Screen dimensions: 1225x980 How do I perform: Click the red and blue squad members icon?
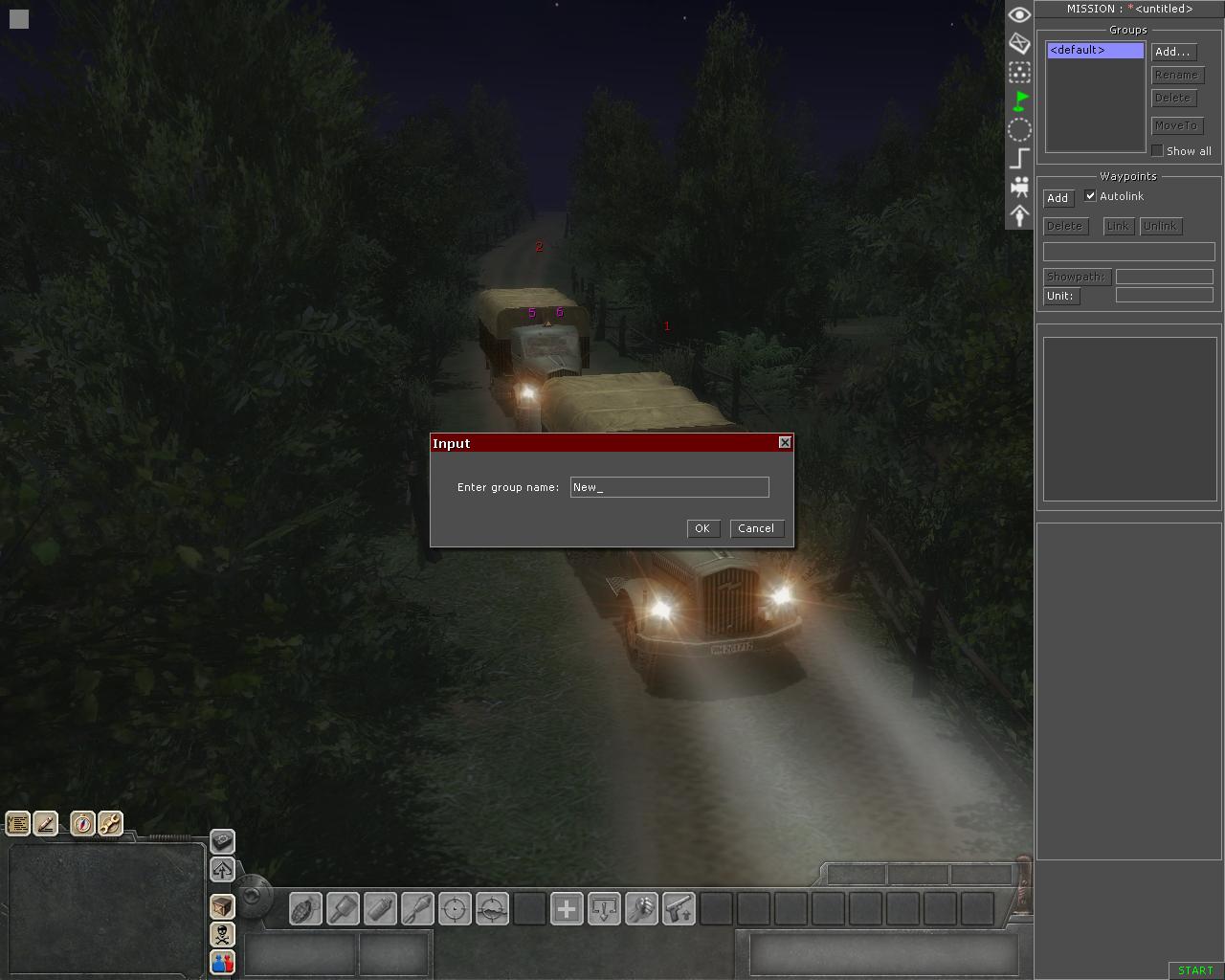pyautogui.click(x=222, y=962)
